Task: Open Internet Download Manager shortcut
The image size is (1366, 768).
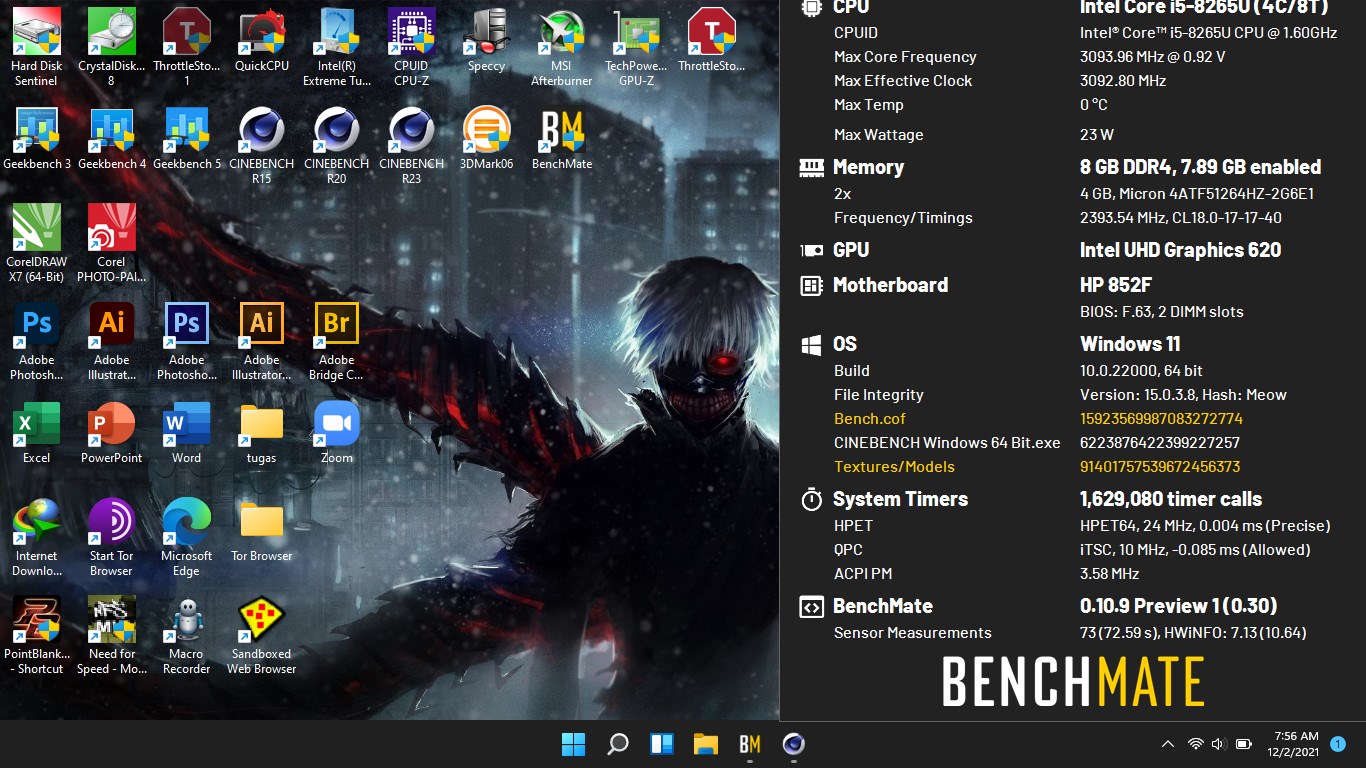Action: (x=37, y=537)
